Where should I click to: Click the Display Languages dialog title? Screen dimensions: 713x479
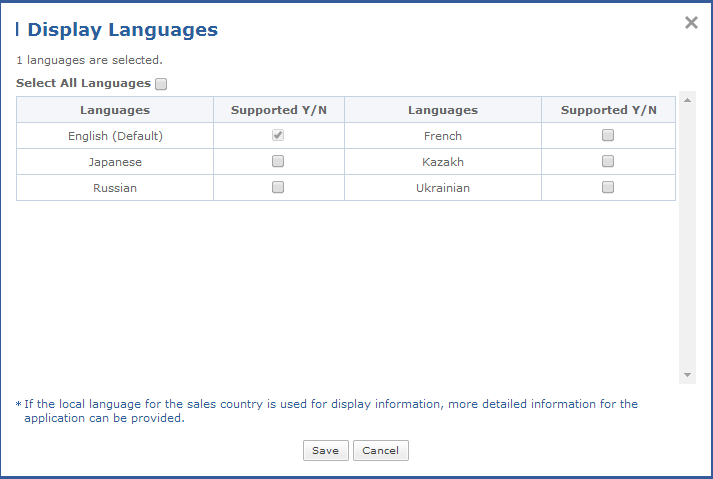point(122,30)
